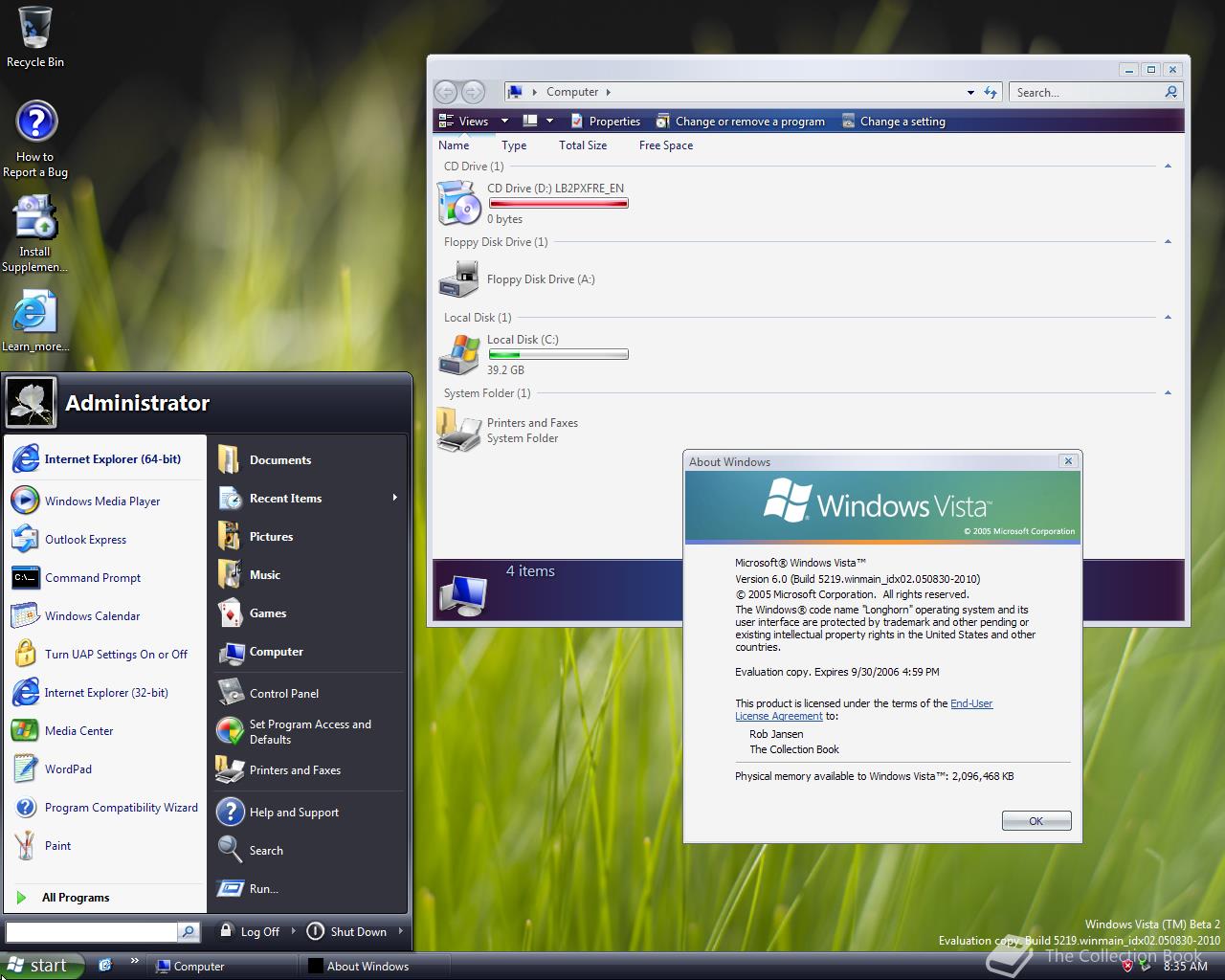Click refresh button in address bar

pyautogui.click(x=991, y=92)
